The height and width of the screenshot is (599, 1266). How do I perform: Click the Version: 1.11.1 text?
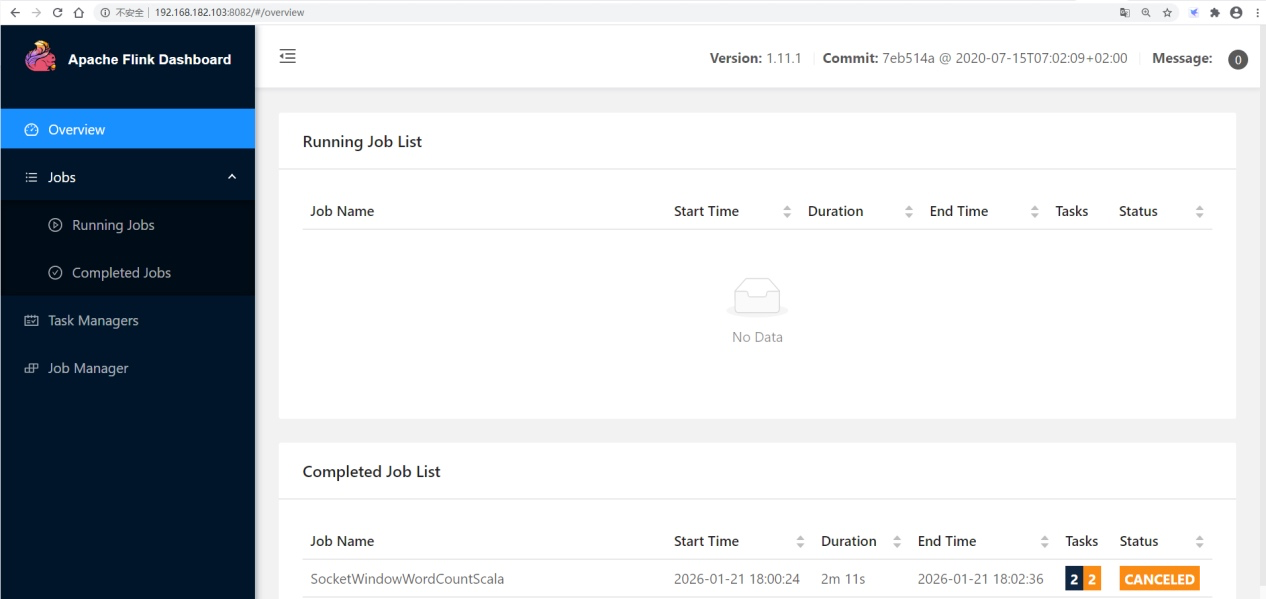click(755, 58)
